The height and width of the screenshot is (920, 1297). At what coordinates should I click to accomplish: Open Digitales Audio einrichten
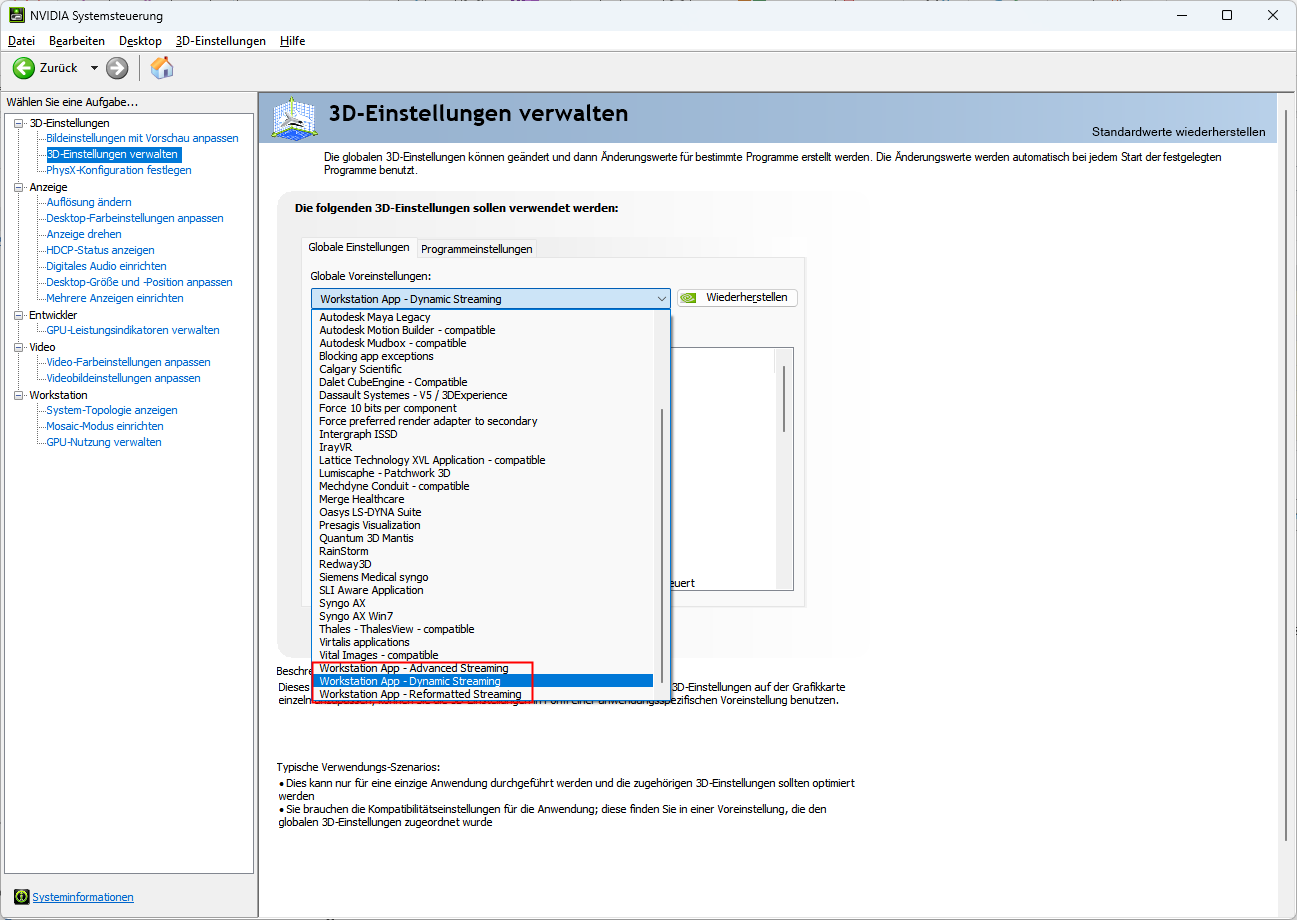(x=106, y=266)
